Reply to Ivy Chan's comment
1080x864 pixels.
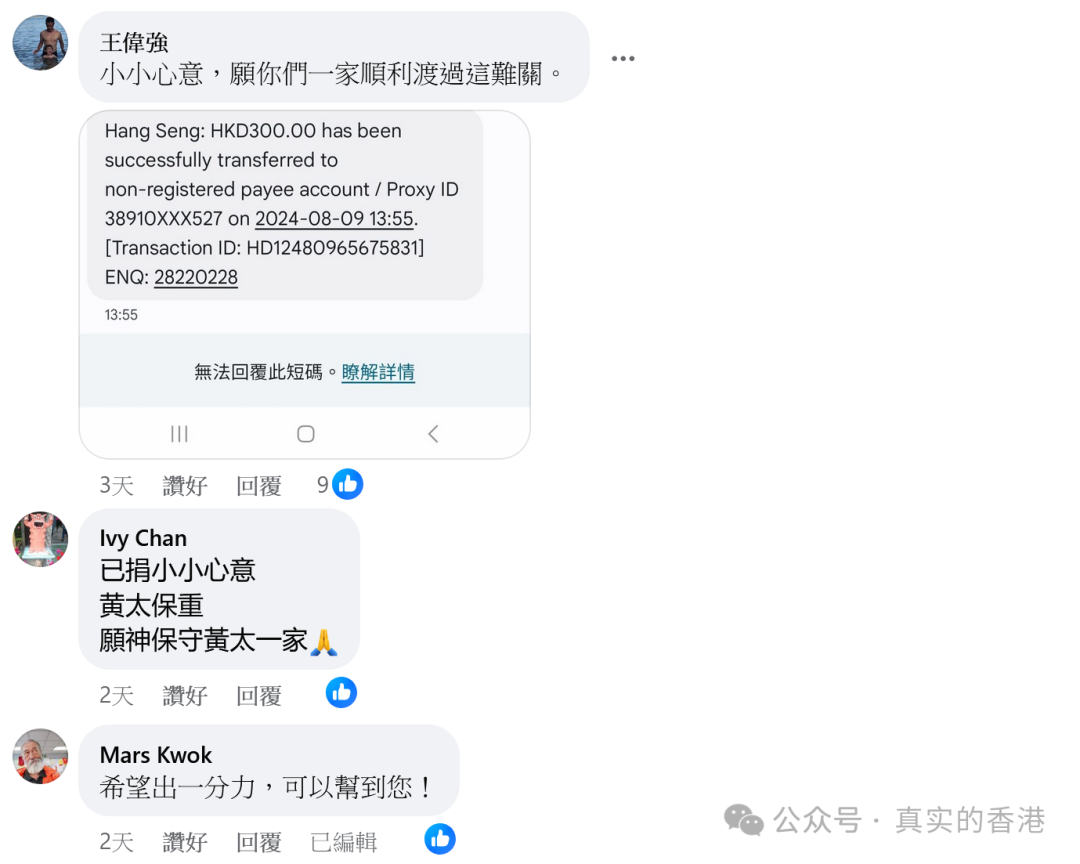pos(259,695)
